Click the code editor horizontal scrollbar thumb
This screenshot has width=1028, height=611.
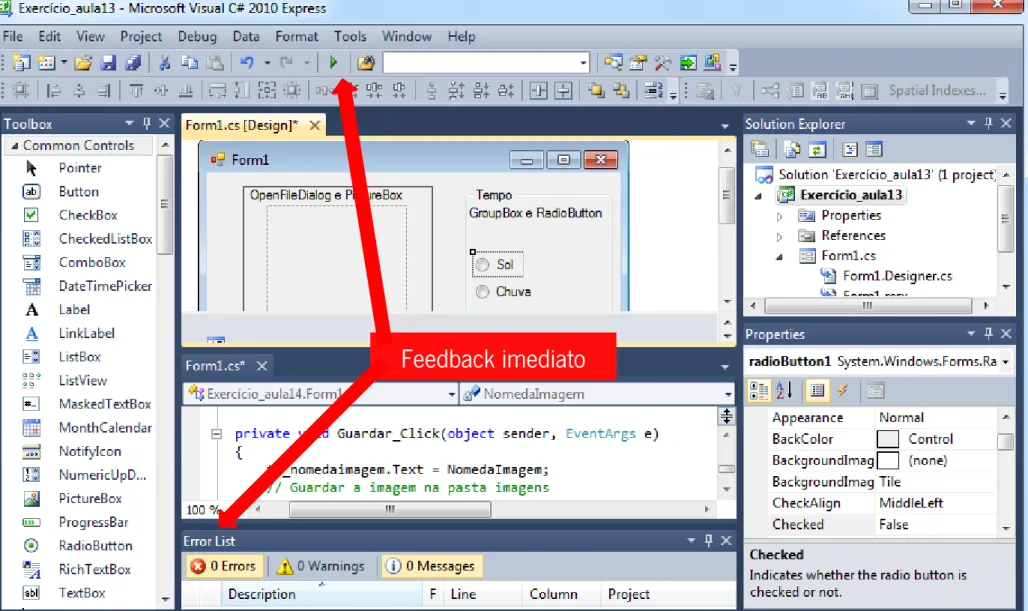coord(390,509)
